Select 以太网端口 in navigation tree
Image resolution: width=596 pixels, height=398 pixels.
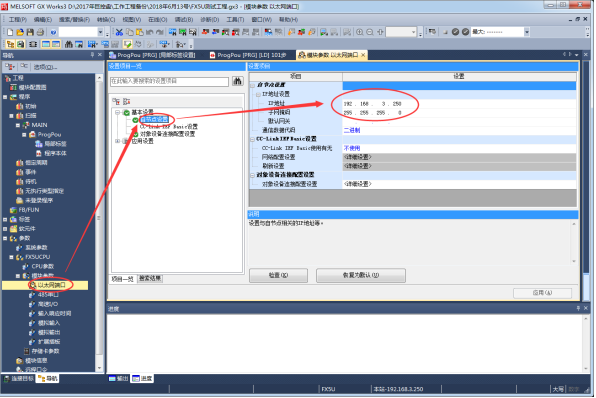coord(52,285)
